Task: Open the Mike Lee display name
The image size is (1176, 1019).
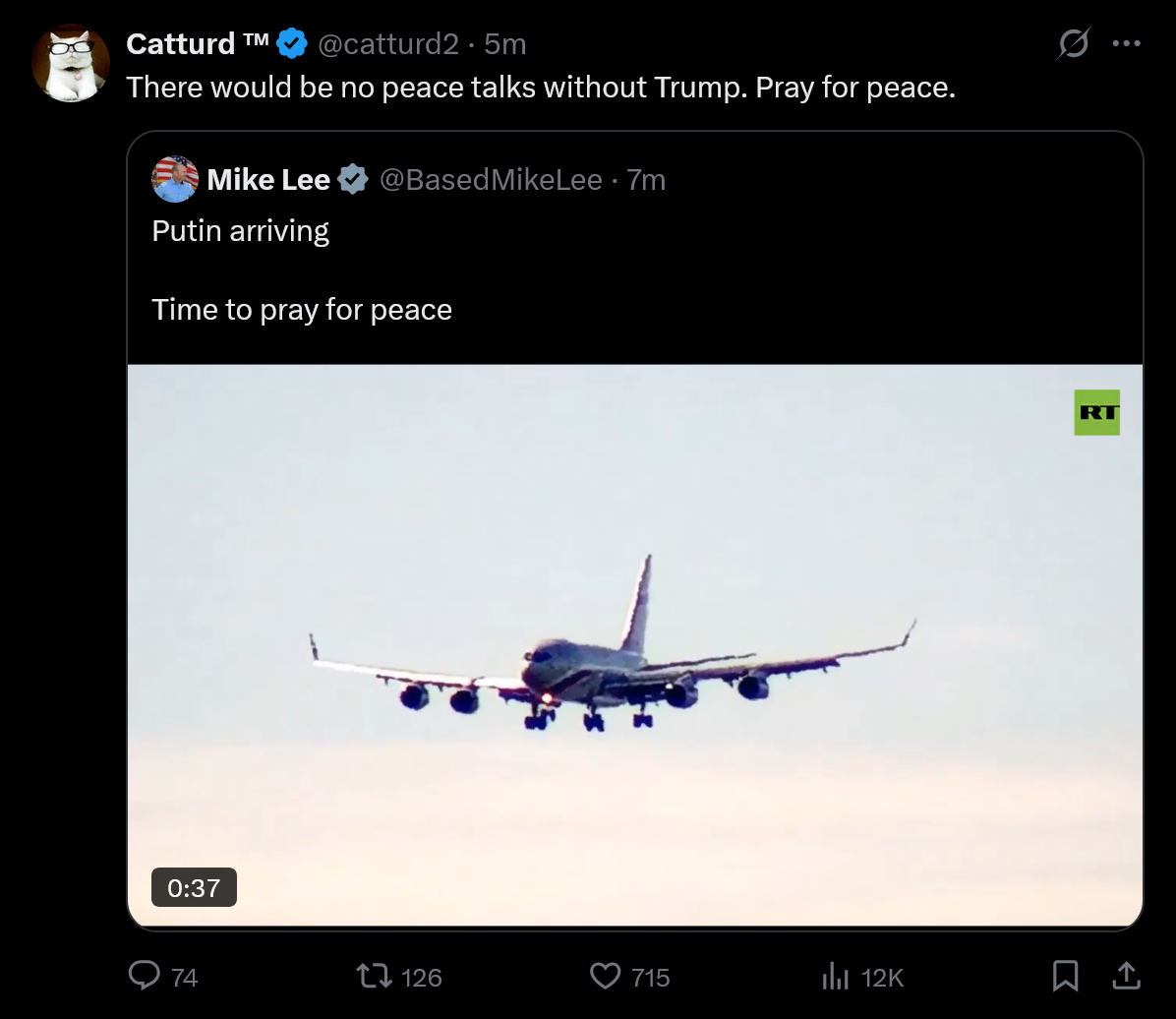Action: (x=268, y=179)
